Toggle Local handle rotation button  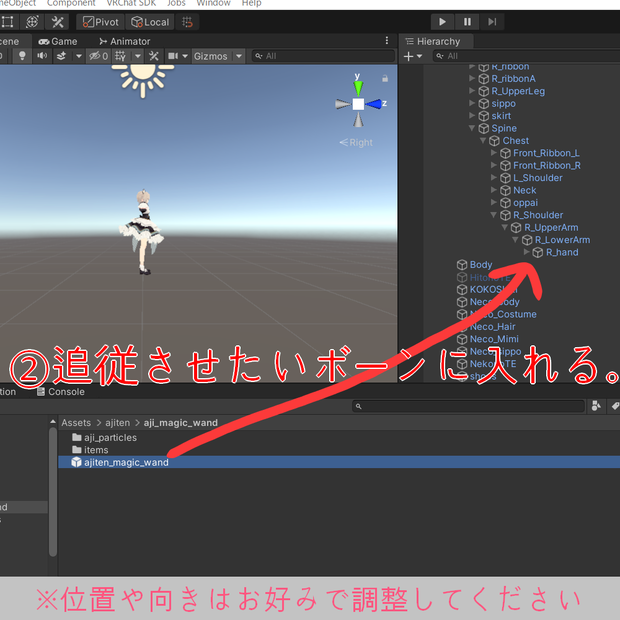coord(150,22)
